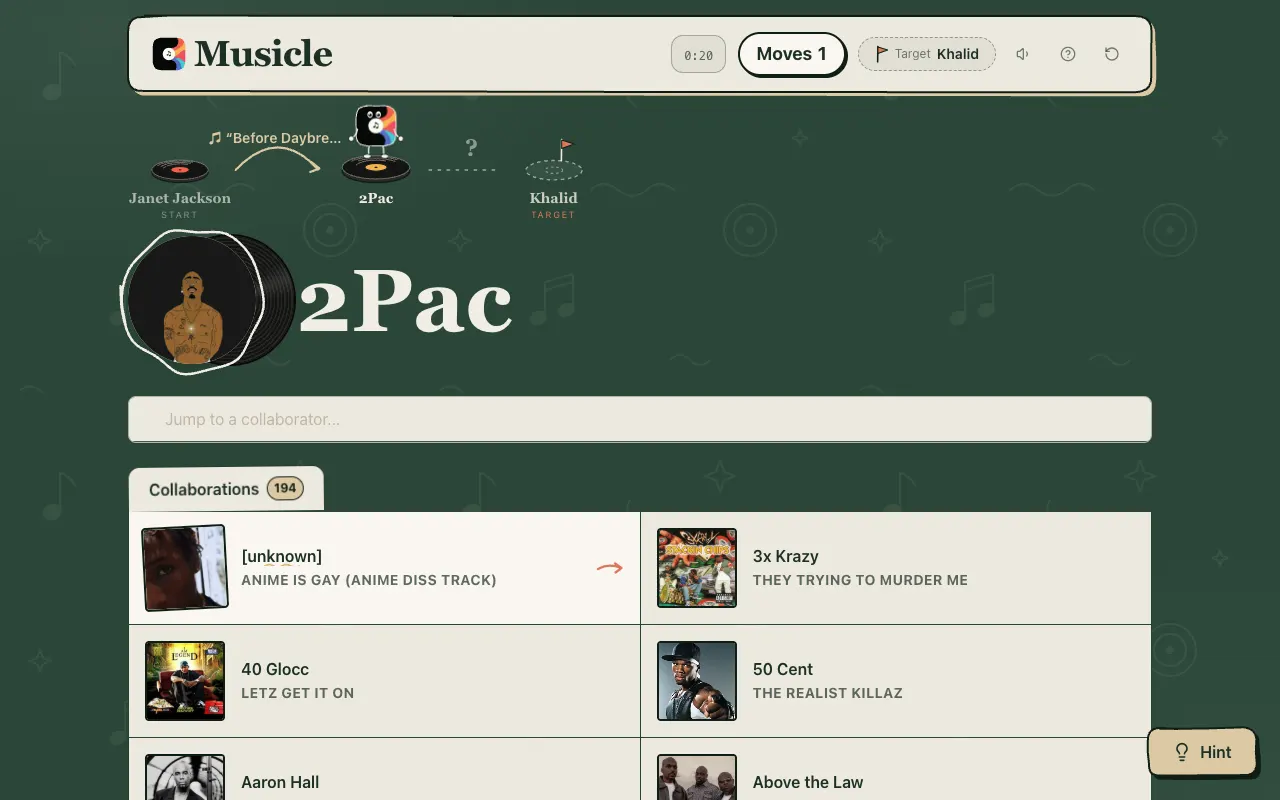Open the help question mark icon

(x=1068, y=54)
